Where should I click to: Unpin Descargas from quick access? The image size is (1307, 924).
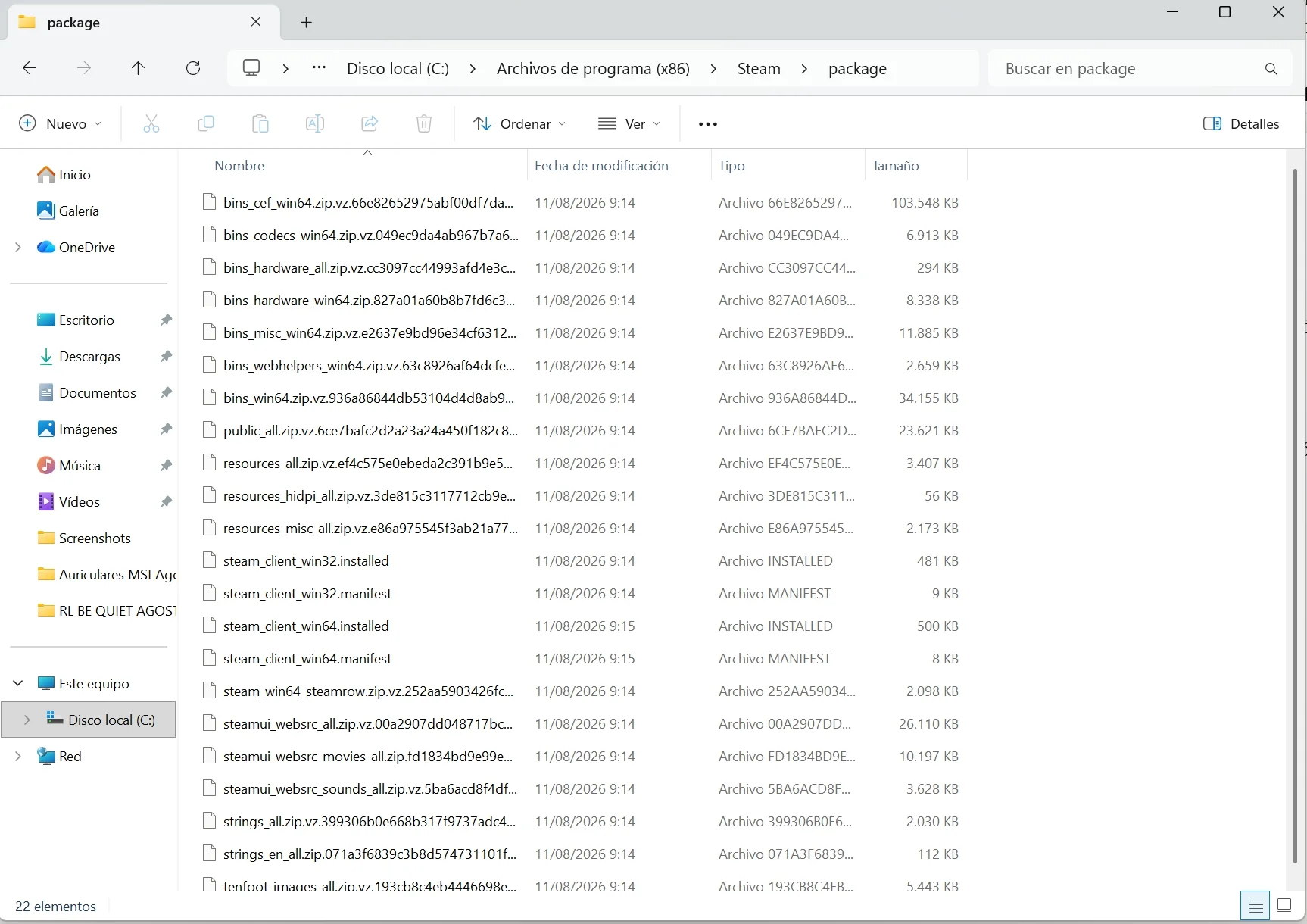point(166,356)
